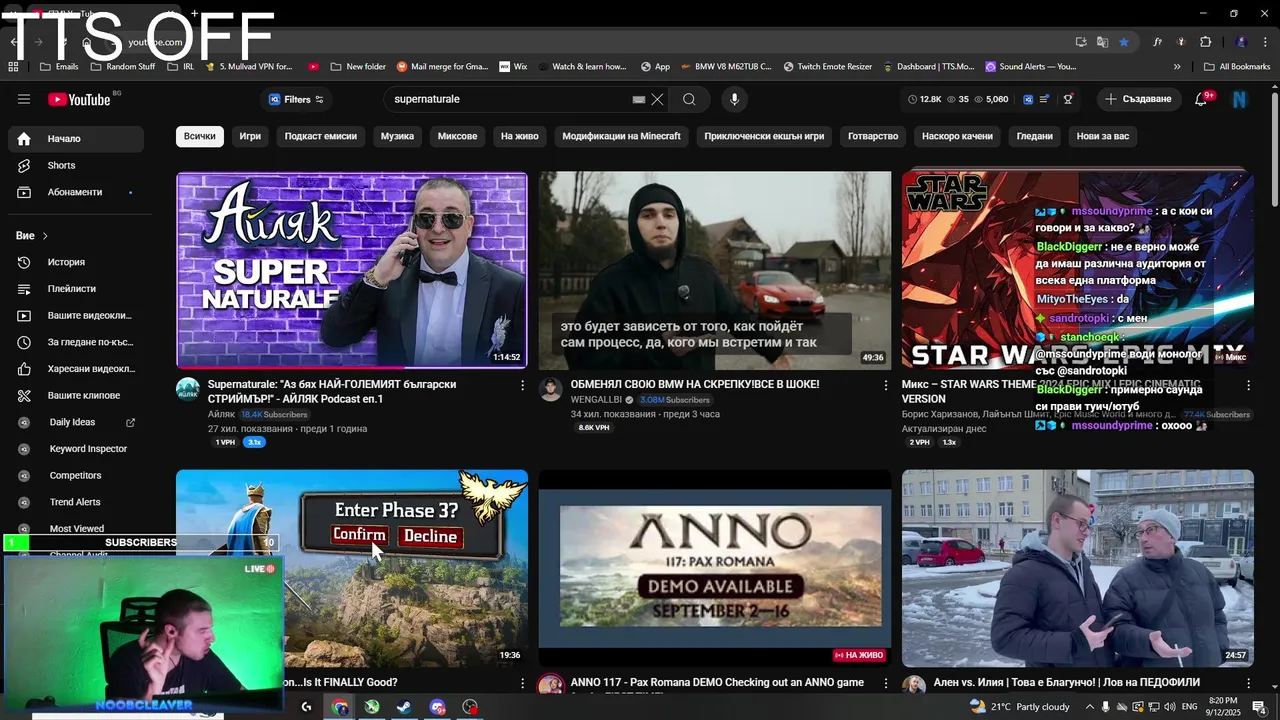Select the Нови за вас filter chip

pos(1103,136)
